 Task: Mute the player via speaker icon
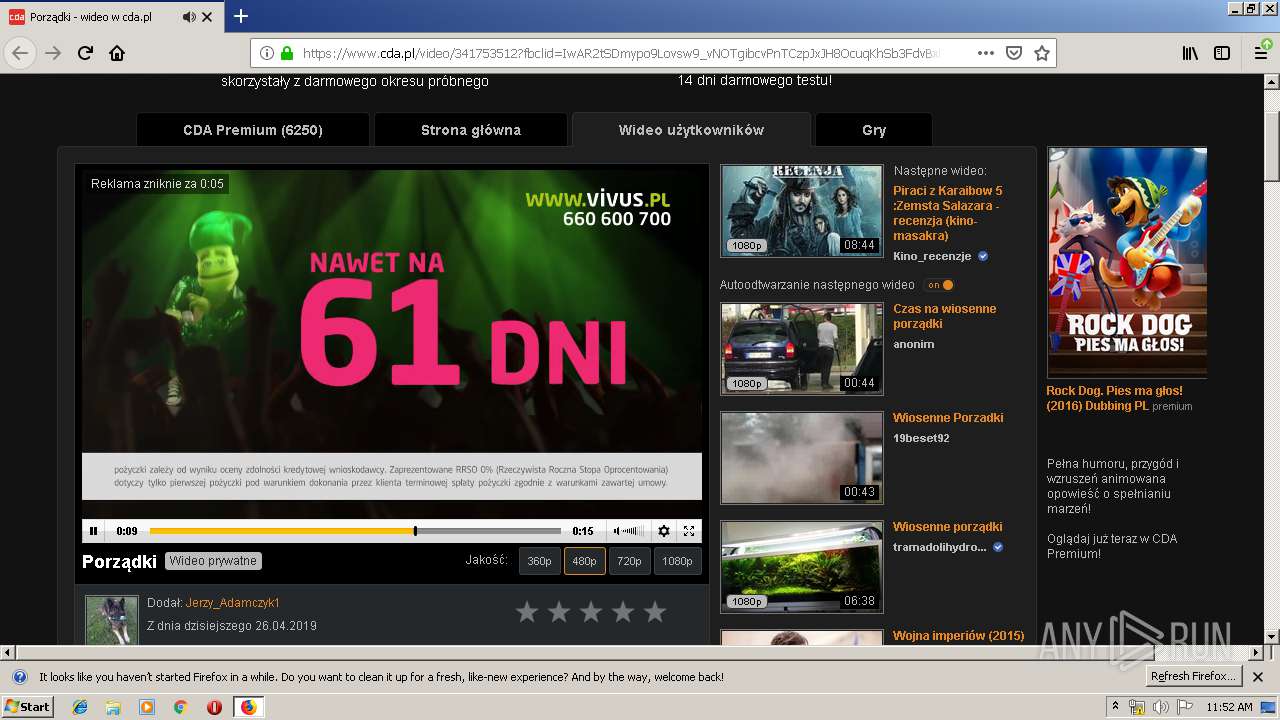click(617, 531)
